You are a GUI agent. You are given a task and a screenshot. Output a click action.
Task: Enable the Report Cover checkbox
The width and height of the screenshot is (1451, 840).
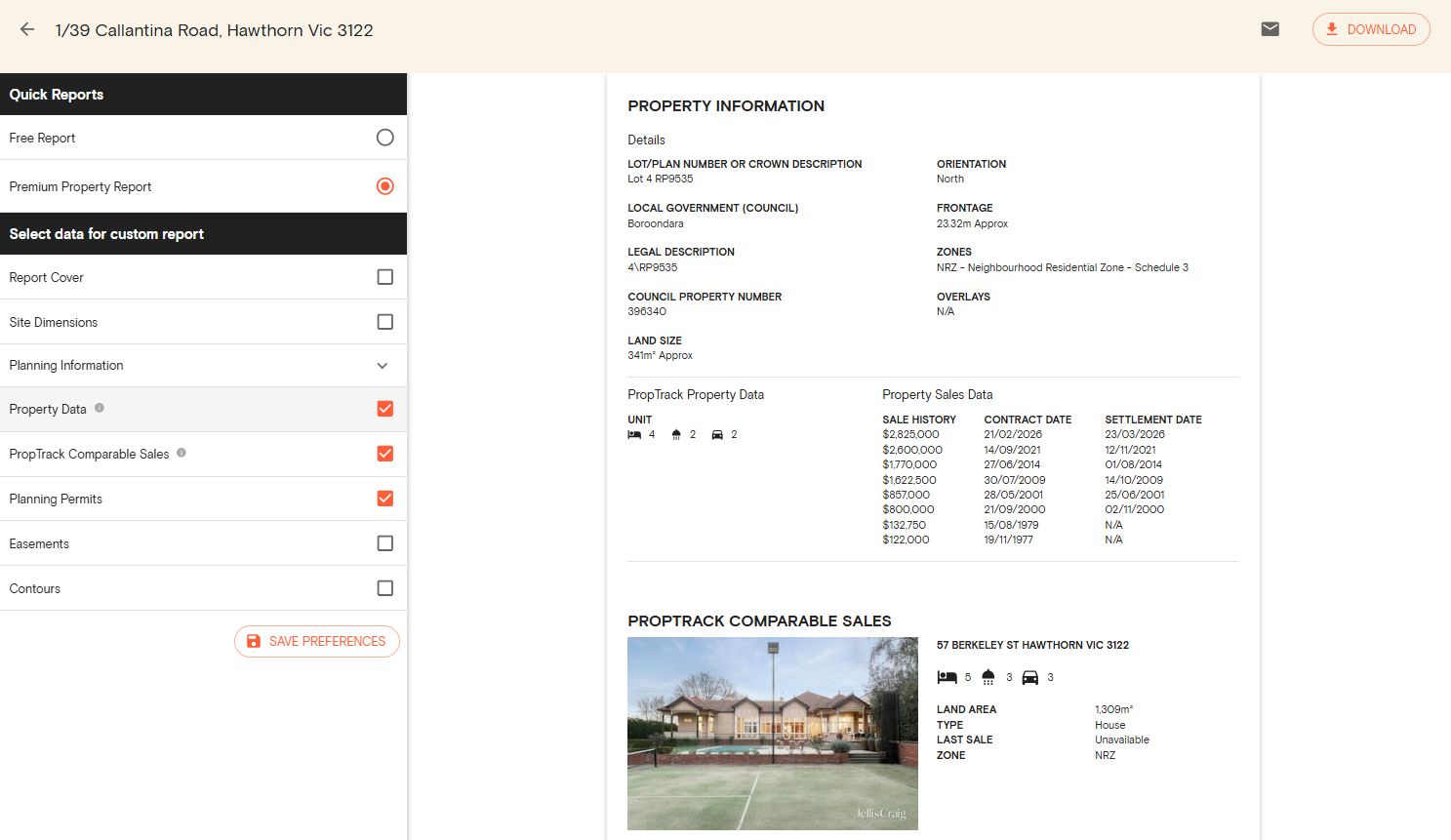385,277
